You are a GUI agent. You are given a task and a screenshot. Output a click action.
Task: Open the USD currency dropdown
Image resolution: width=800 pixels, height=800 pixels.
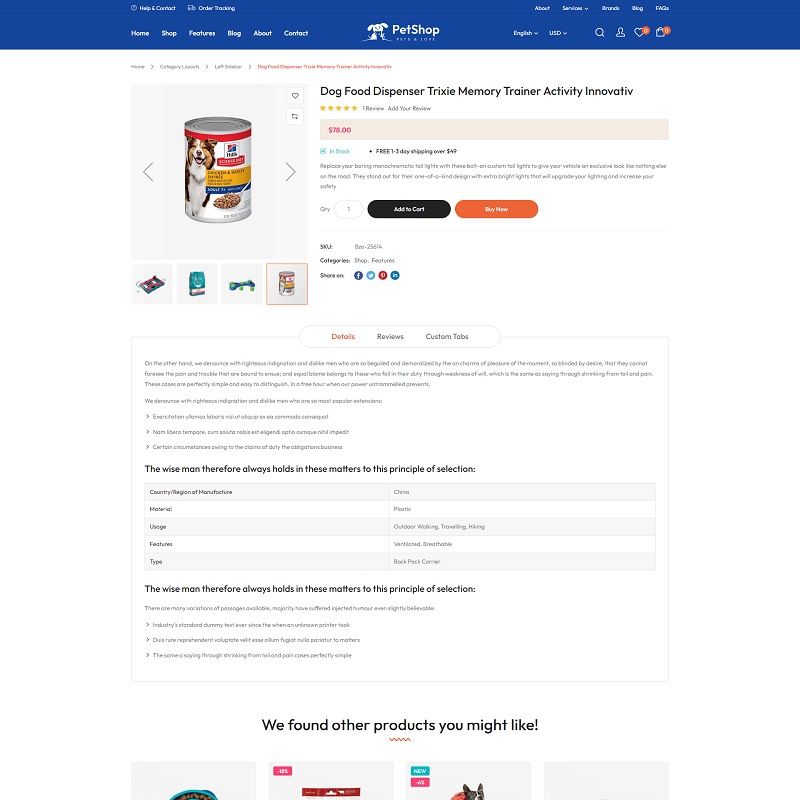tap(558, 33)
